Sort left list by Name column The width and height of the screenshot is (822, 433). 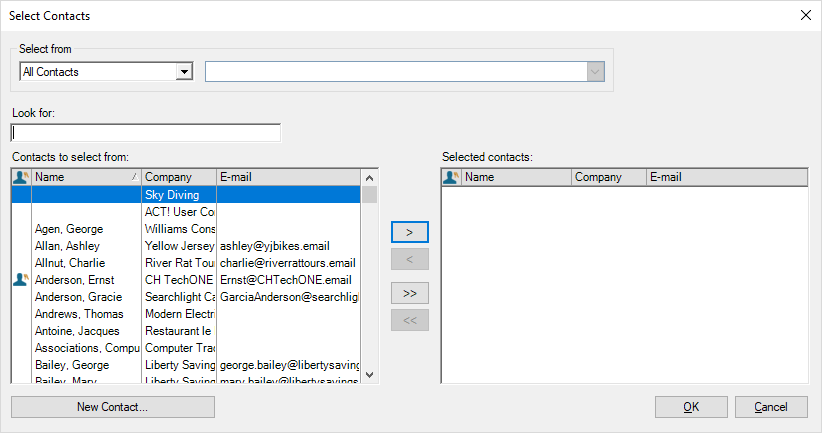tap(85, 177)
